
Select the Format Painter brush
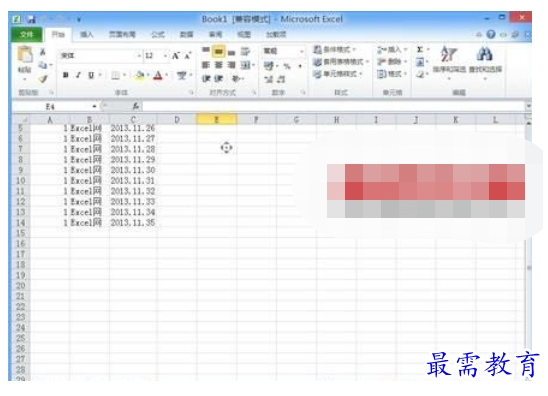(43, 79)
